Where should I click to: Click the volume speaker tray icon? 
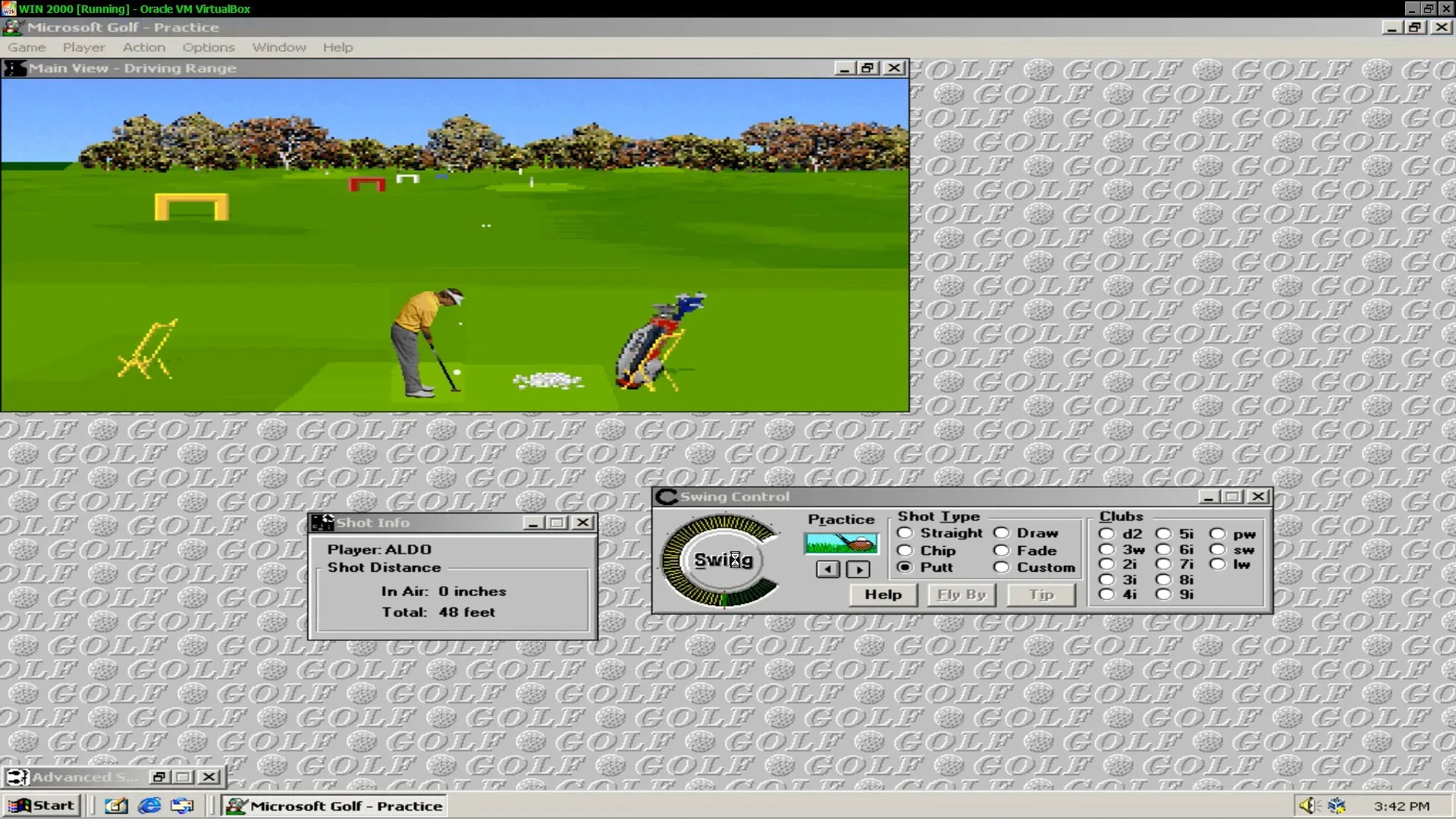click(x=1306, y=805)
